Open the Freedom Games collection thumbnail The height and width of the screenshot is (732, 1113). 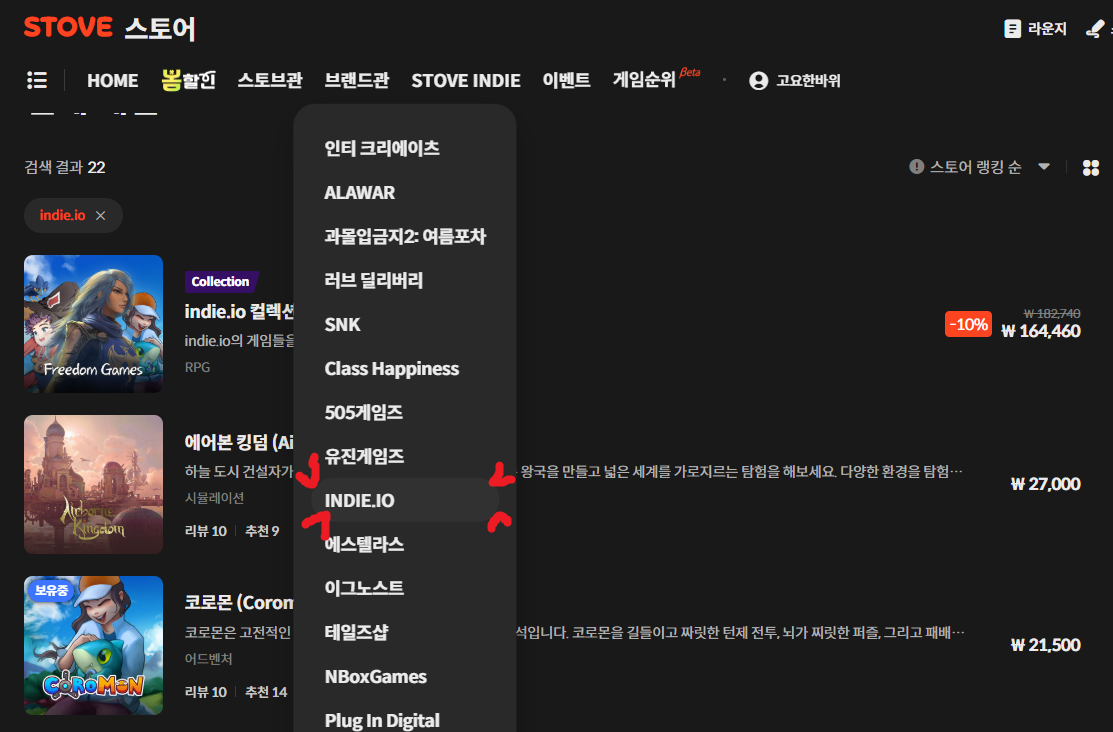pyautogui.click(x=94, y=324)
